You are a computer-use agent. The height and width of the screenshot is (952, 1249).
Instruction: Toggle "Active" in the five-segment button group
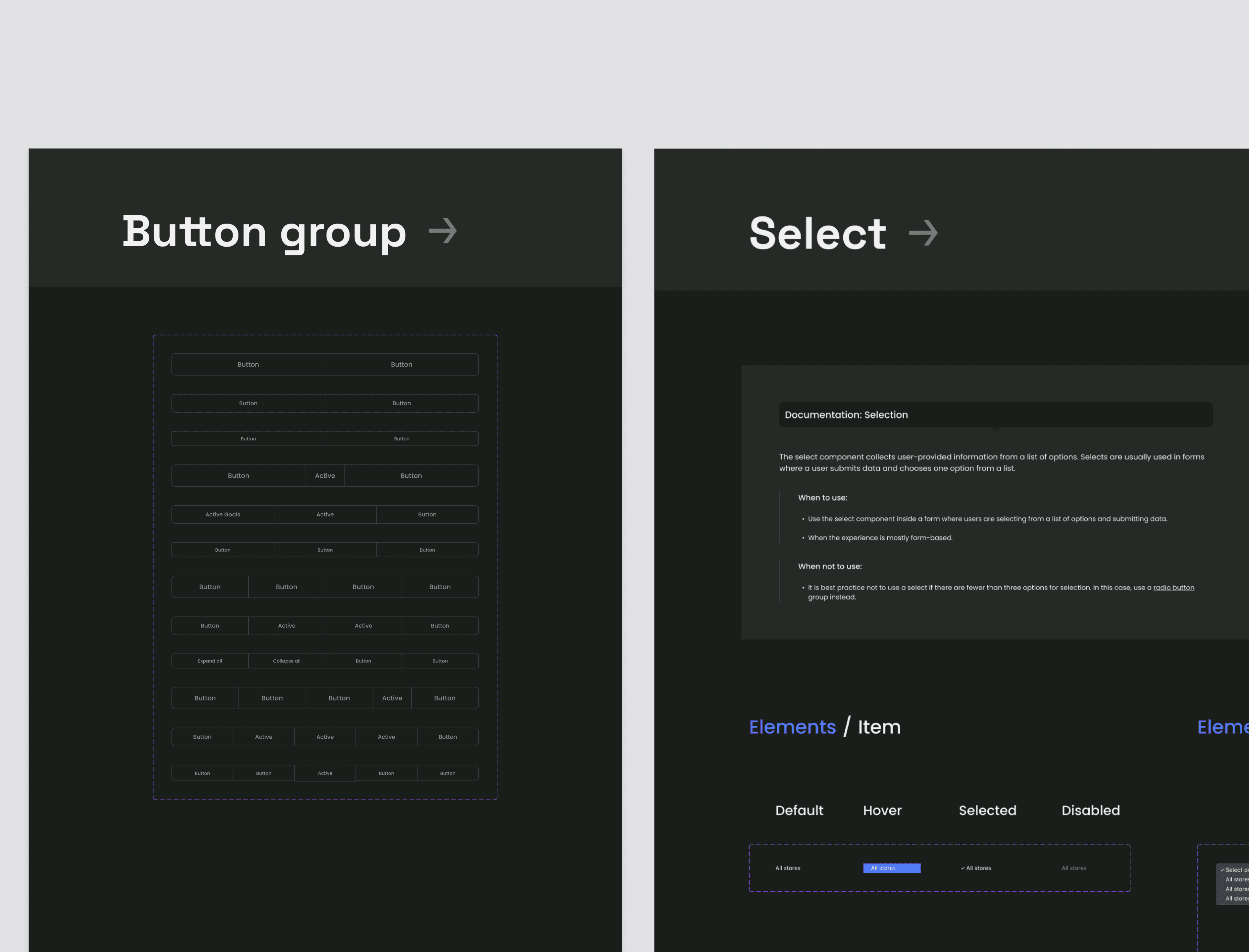click(392, 698)
